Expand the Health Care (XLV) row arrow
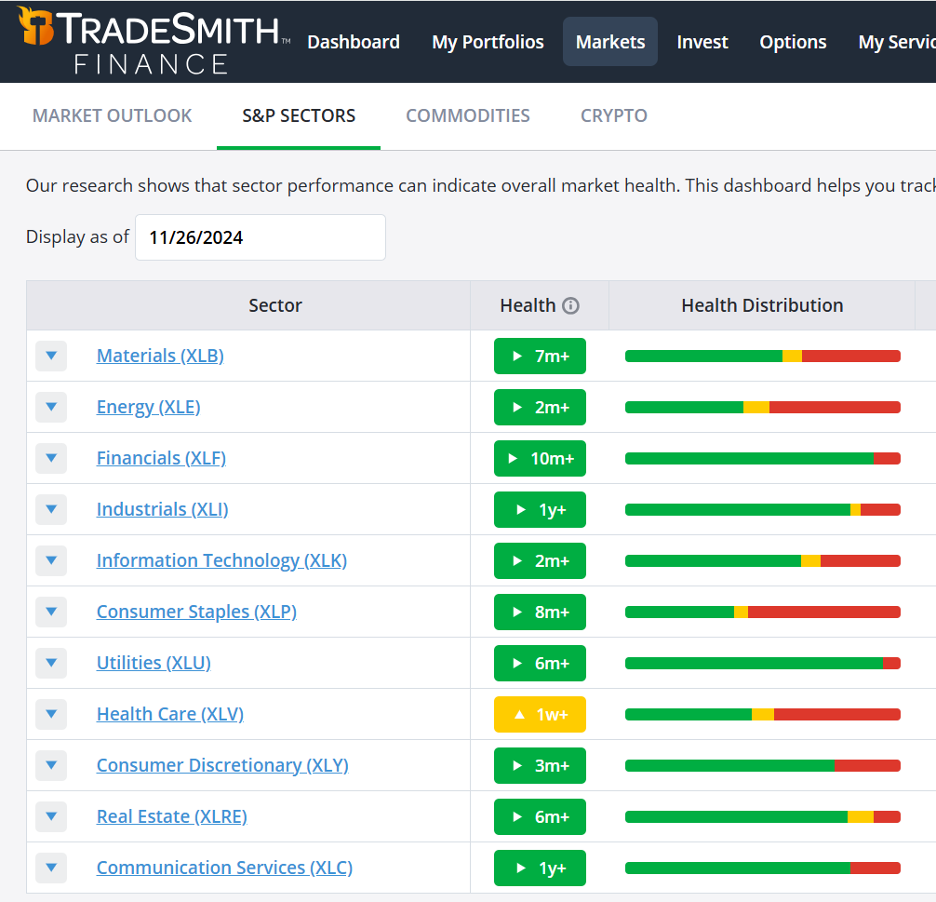The height and width of the screenshot is (902, 936). (x=51, y=715)
